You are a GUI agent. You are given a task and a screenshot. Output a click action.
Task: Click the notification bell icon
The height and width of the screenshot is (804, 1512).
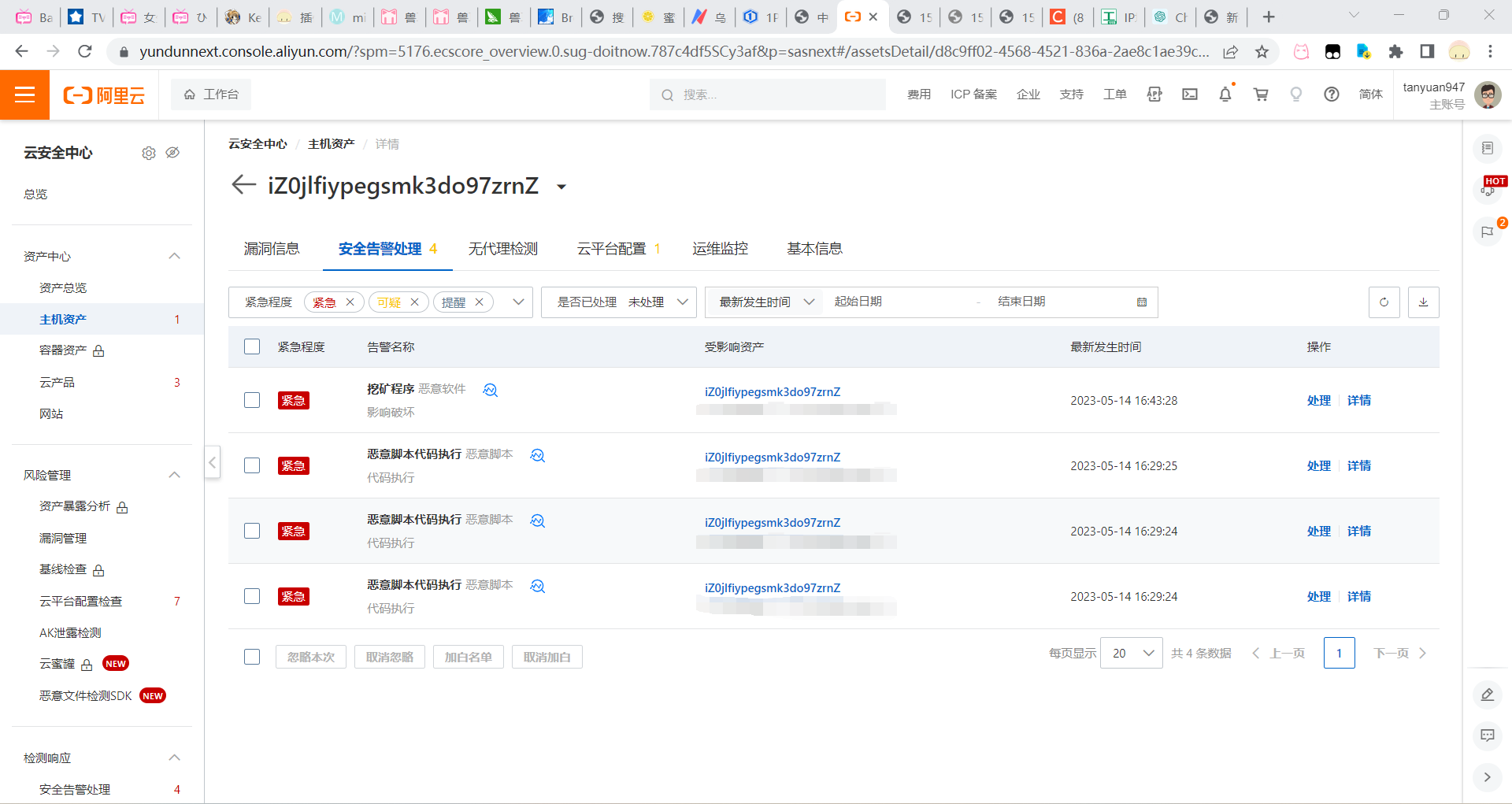pyautogui.click(x=1225, y=94)
